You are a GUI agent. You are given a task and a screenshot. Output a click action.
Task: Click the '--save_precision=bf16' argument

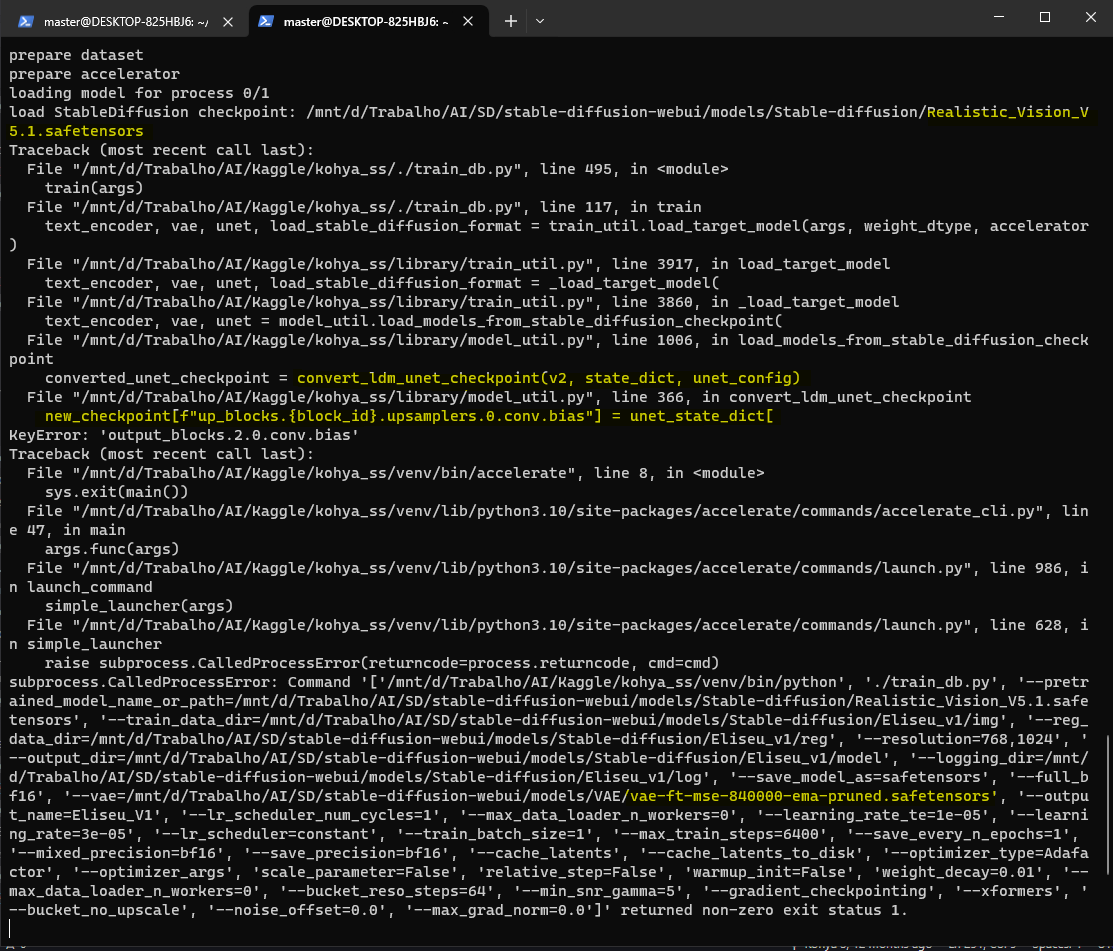coord(346,853)
